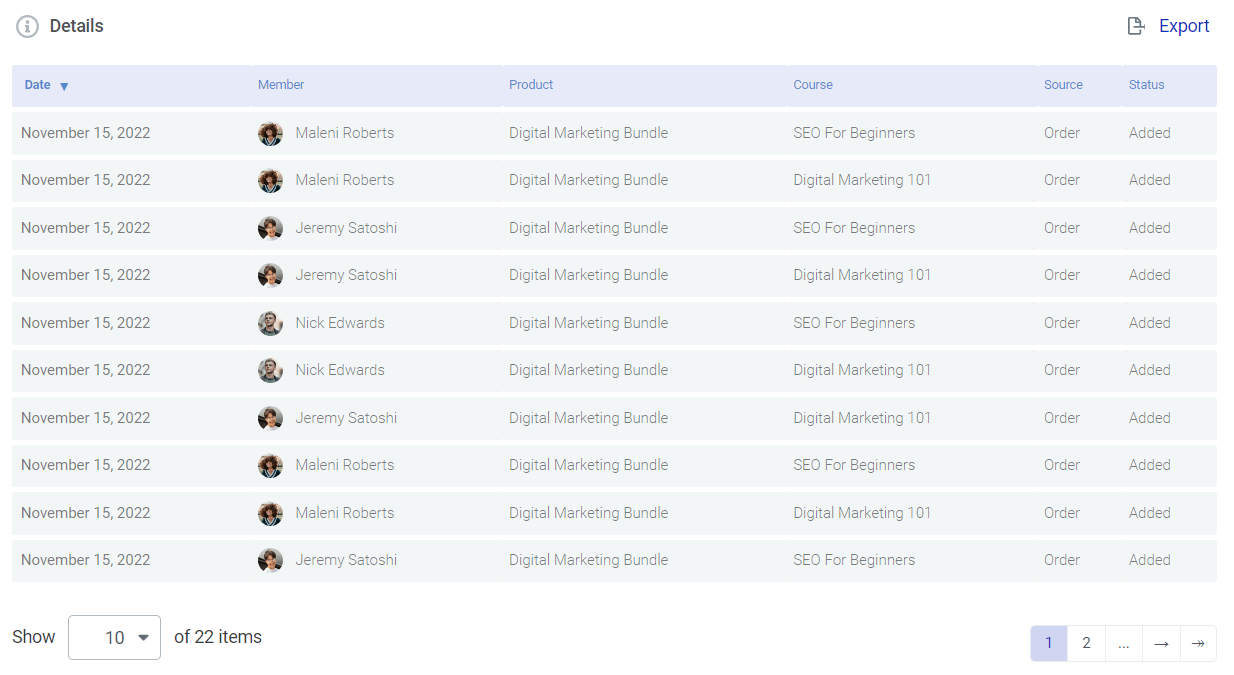Sort by Status column header

click(1146, 86)
